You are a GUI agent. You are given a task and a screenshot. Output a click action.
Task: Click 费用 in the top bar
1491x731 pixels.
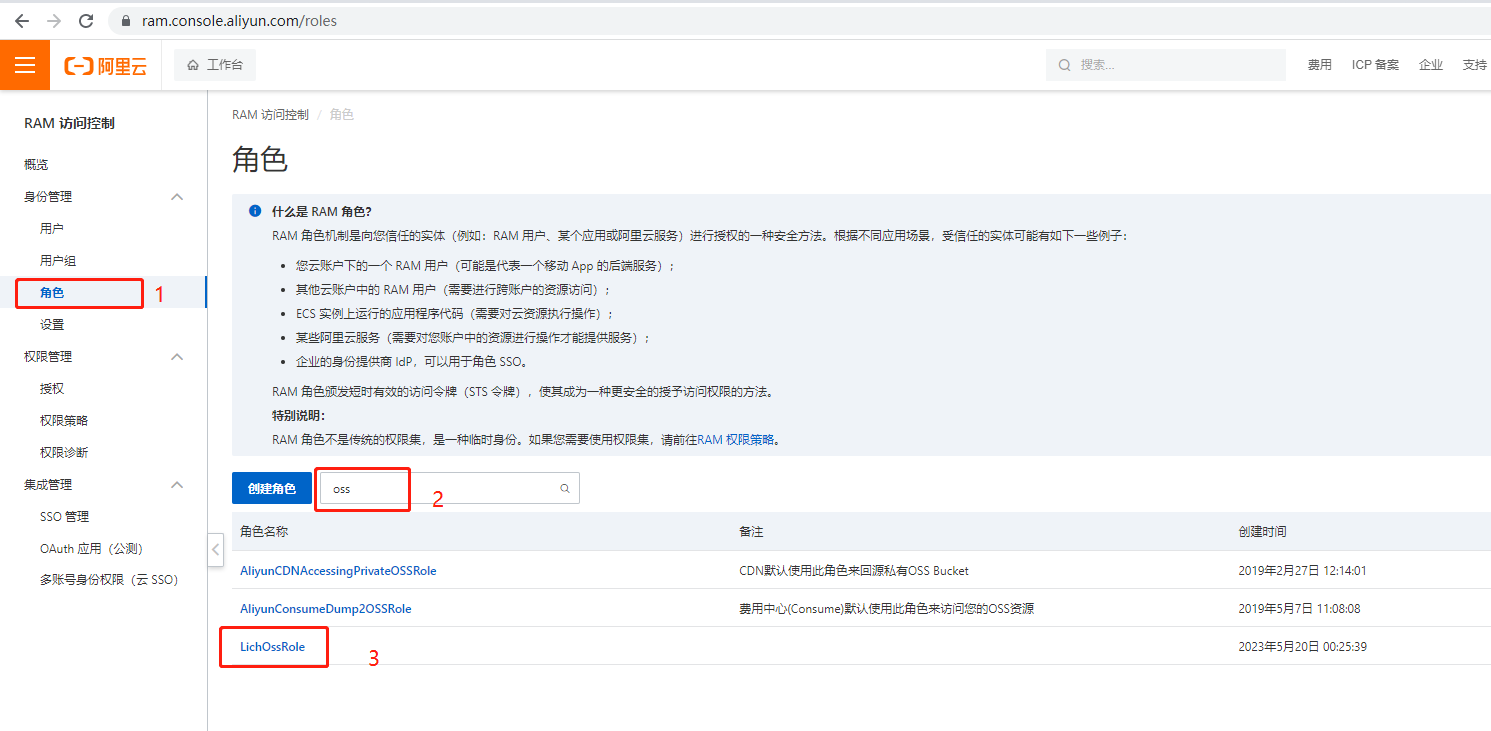pyautogui.click(x=1320, y=65)
